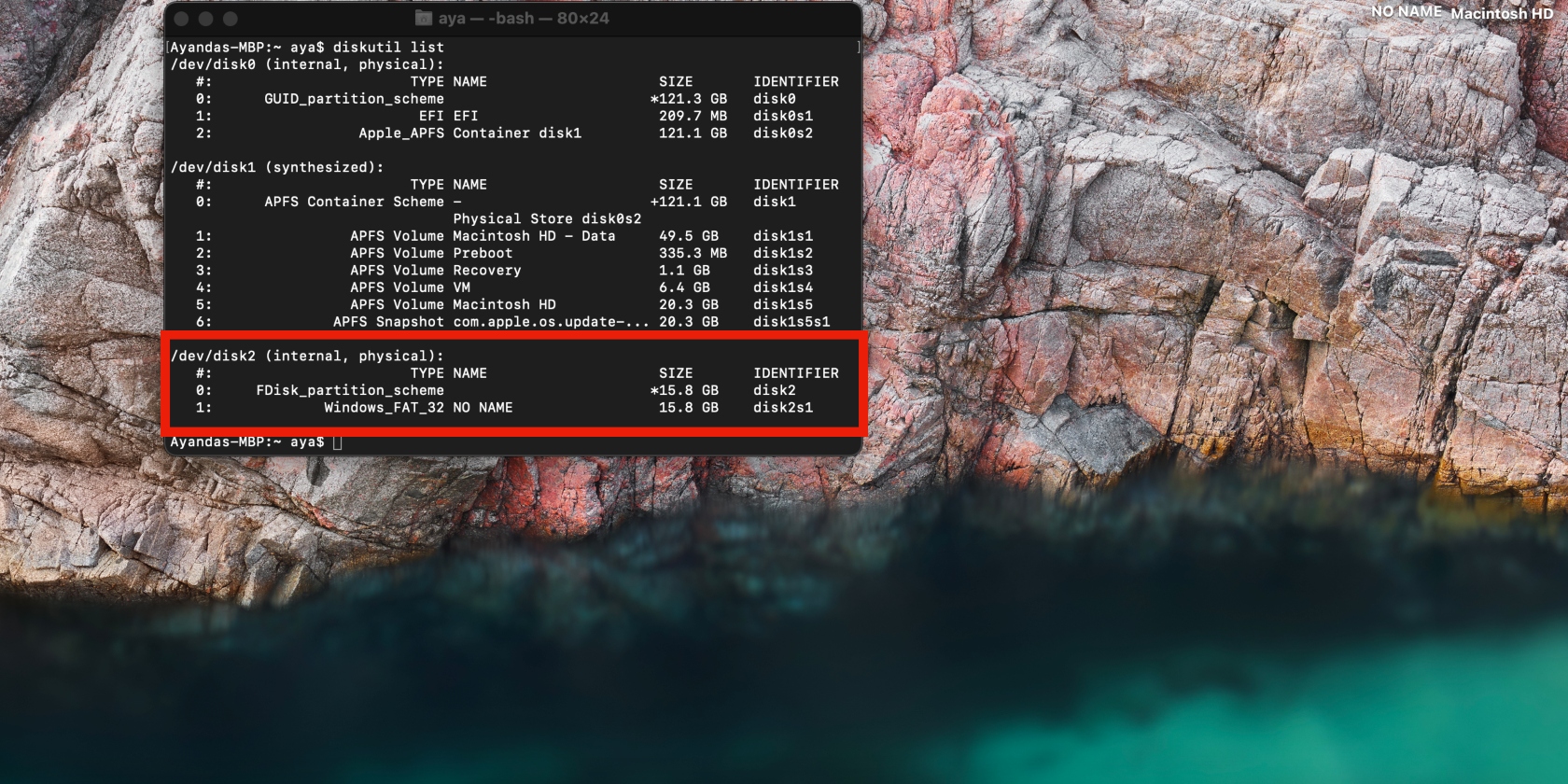Click the 'Physical Store disk0s2' line

547,218
